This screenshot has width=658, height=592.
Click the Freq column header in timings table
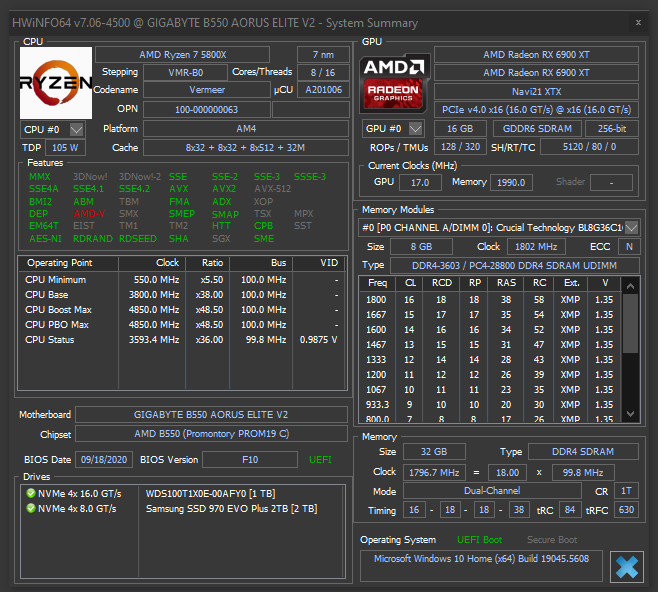click(x=377, y=283)
